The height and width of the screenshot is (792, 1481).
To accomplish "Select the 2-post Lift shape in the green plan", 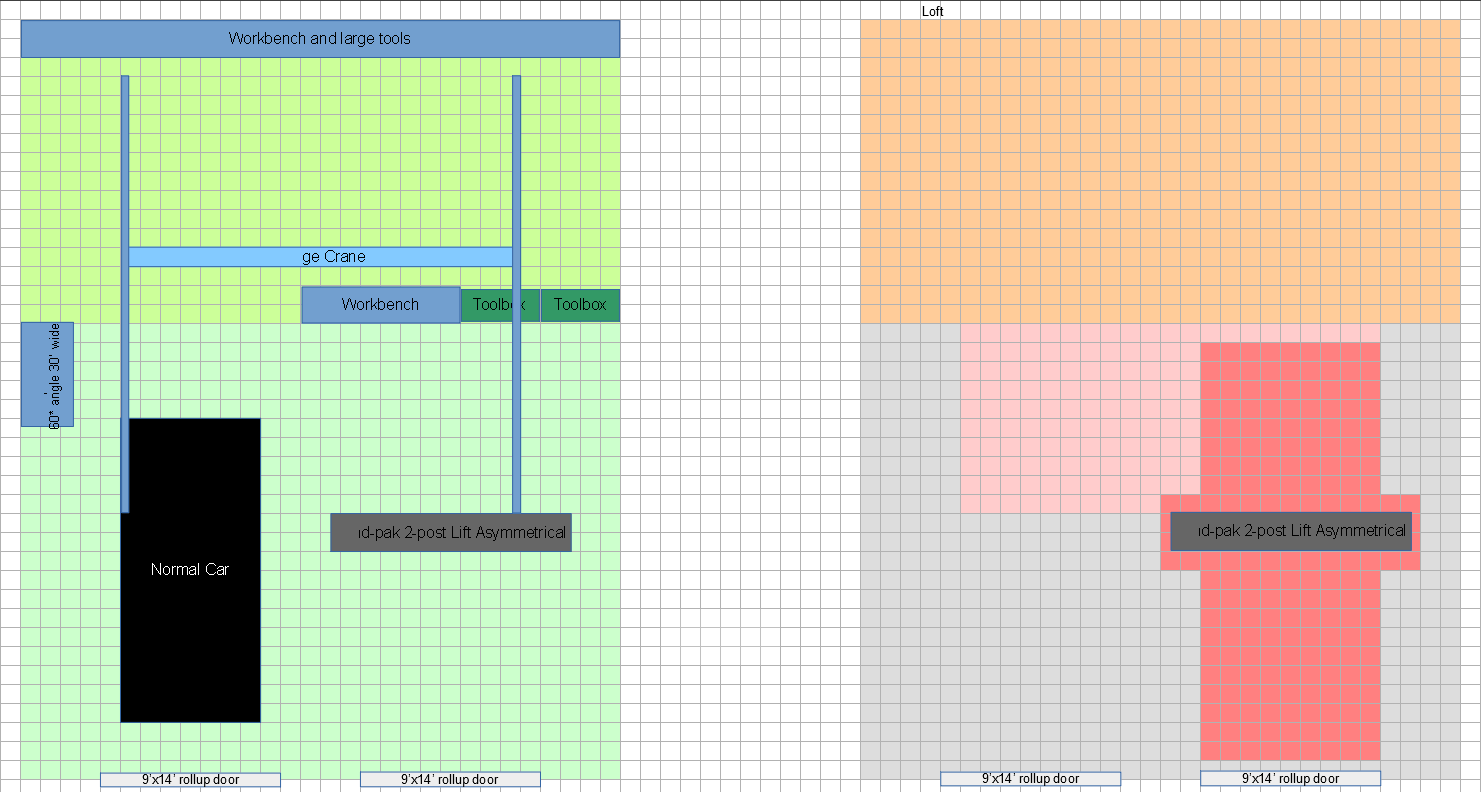I will [450, 533].
